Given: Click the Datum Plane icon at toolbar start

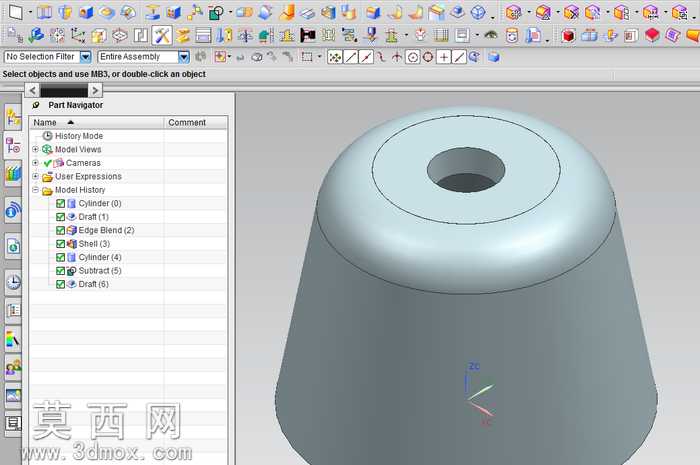Looking at the screenshot, I should pyautogui.click(x=16, y=12).
